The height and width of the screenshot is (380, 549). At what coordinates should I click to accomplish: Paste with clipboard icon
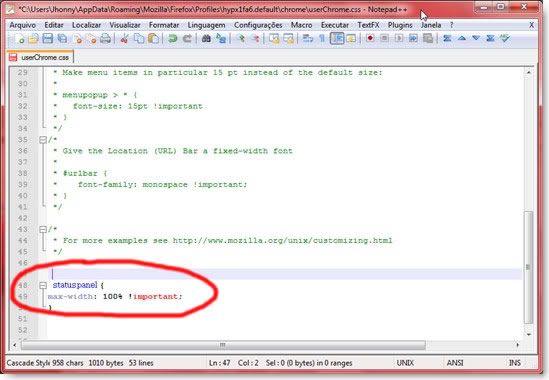click(x=153, y=39)
